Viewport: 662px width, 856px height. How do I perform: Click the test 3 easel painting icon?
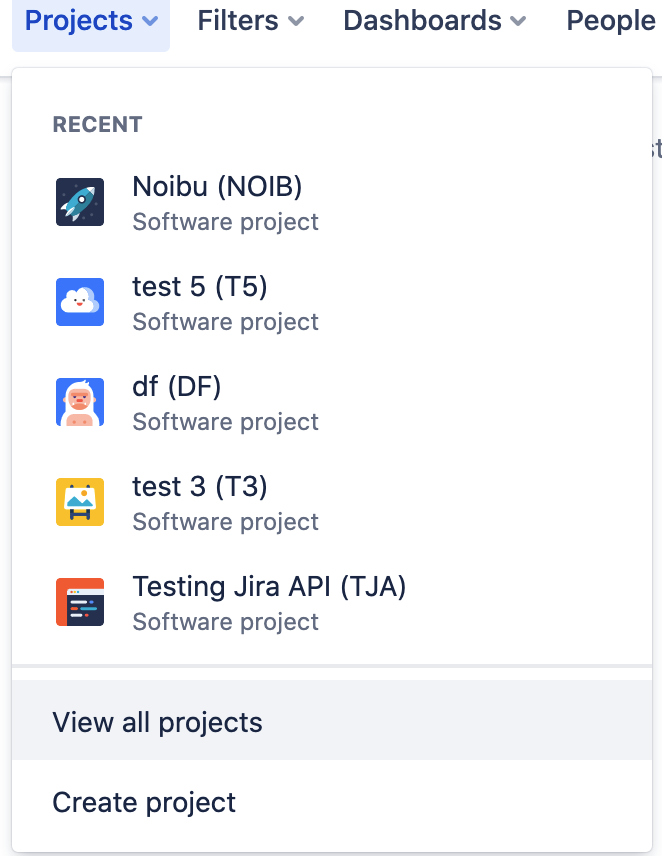click(x=80, y=502)
